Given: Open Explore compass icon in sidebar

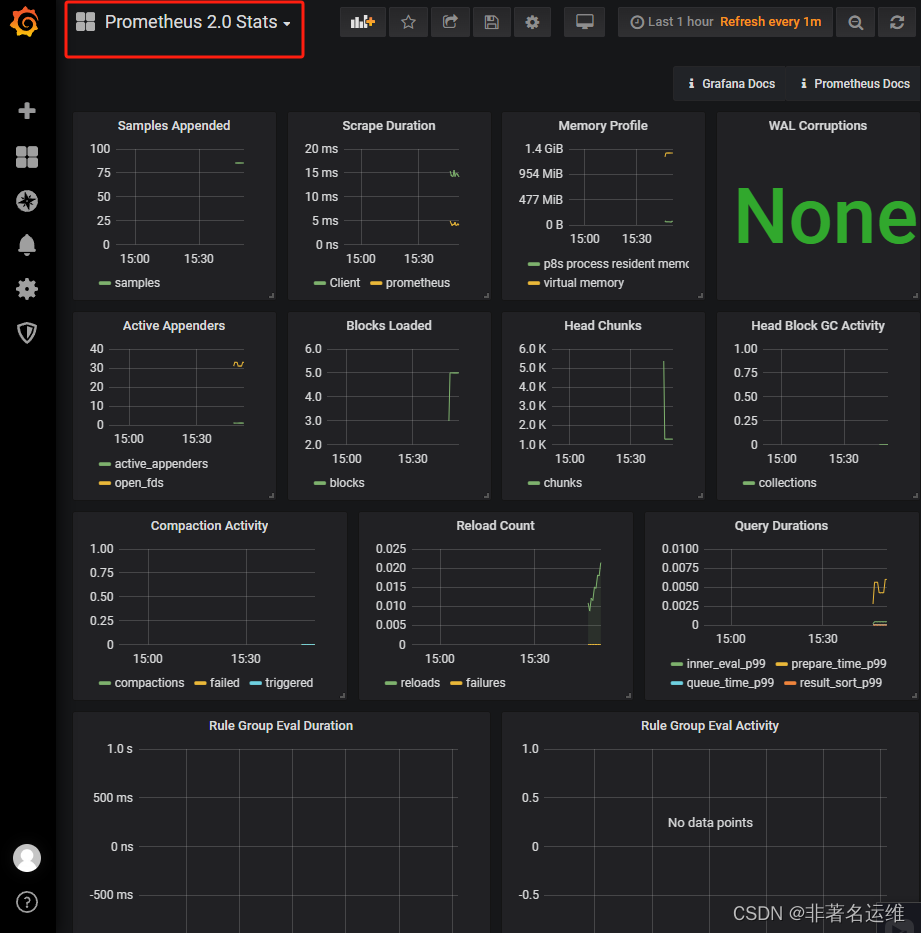Looking at the screenshot, I should coord(27,201).
